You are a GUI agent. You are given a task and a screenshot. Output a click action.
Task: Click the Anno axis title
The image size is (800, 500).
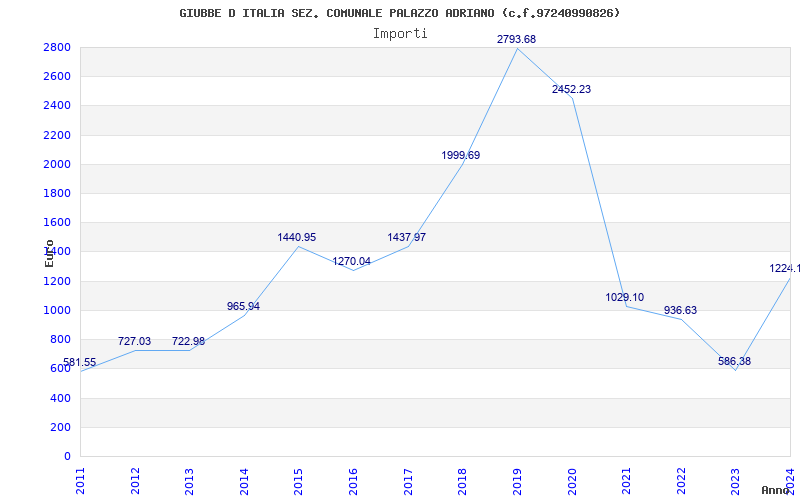tap(776, 490)
